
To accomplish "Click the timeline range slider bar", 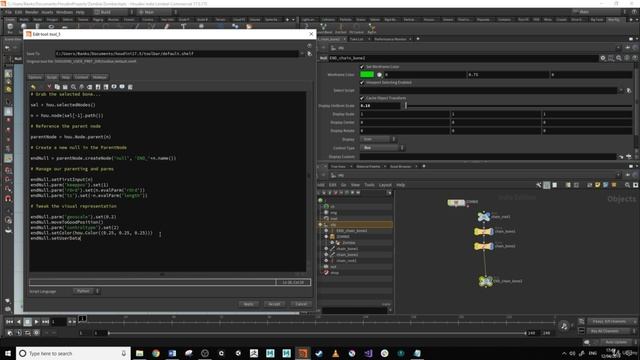I will (x=317, y=333).
